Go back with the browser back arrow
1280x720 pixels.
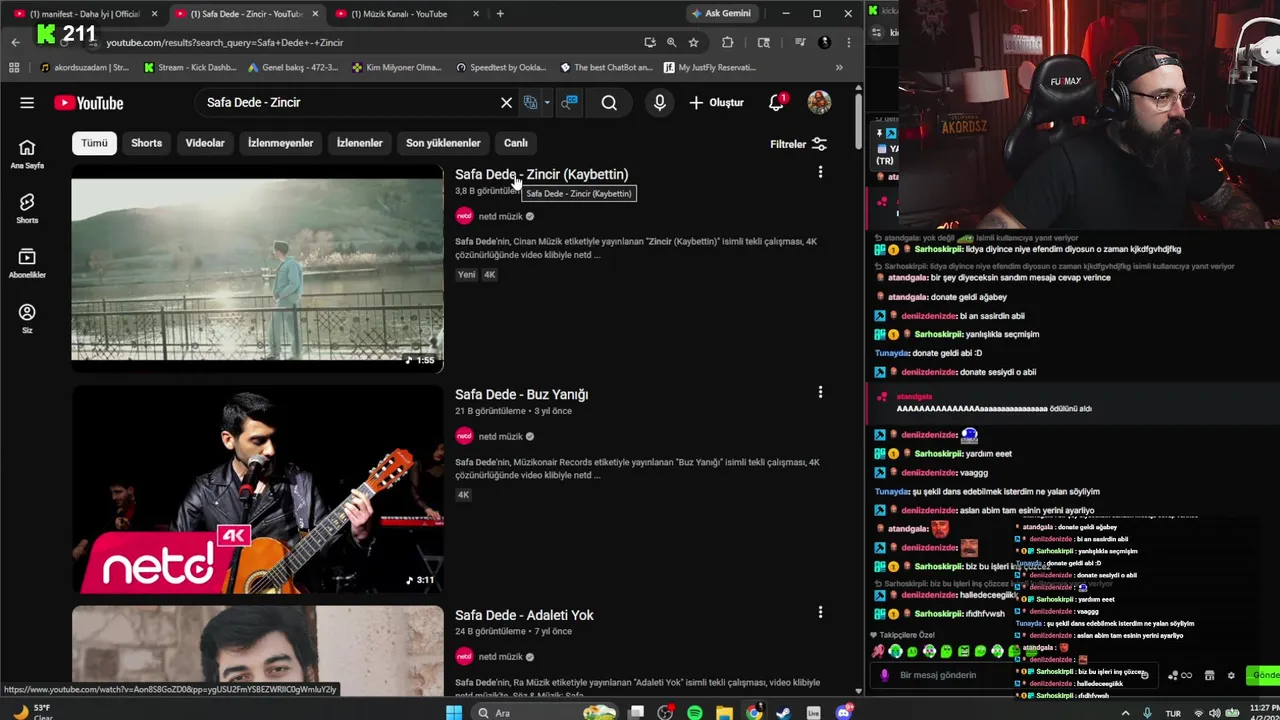click(15, 42)
